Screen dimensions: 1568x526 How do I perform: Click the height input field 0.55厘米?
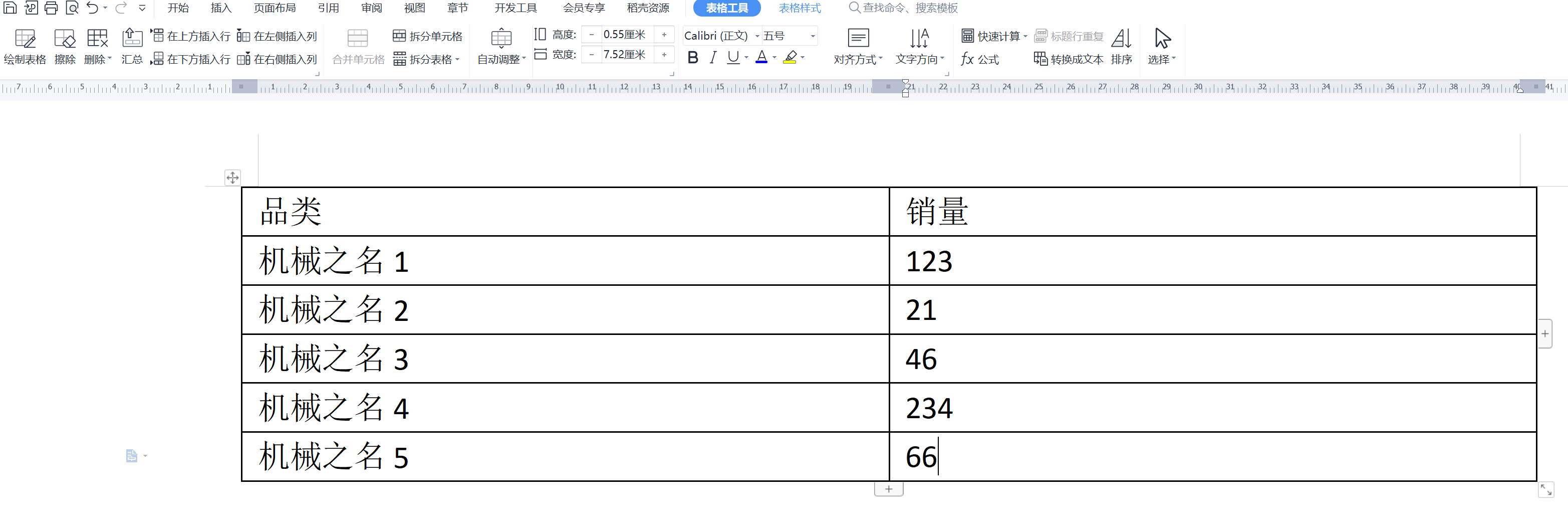627,35
